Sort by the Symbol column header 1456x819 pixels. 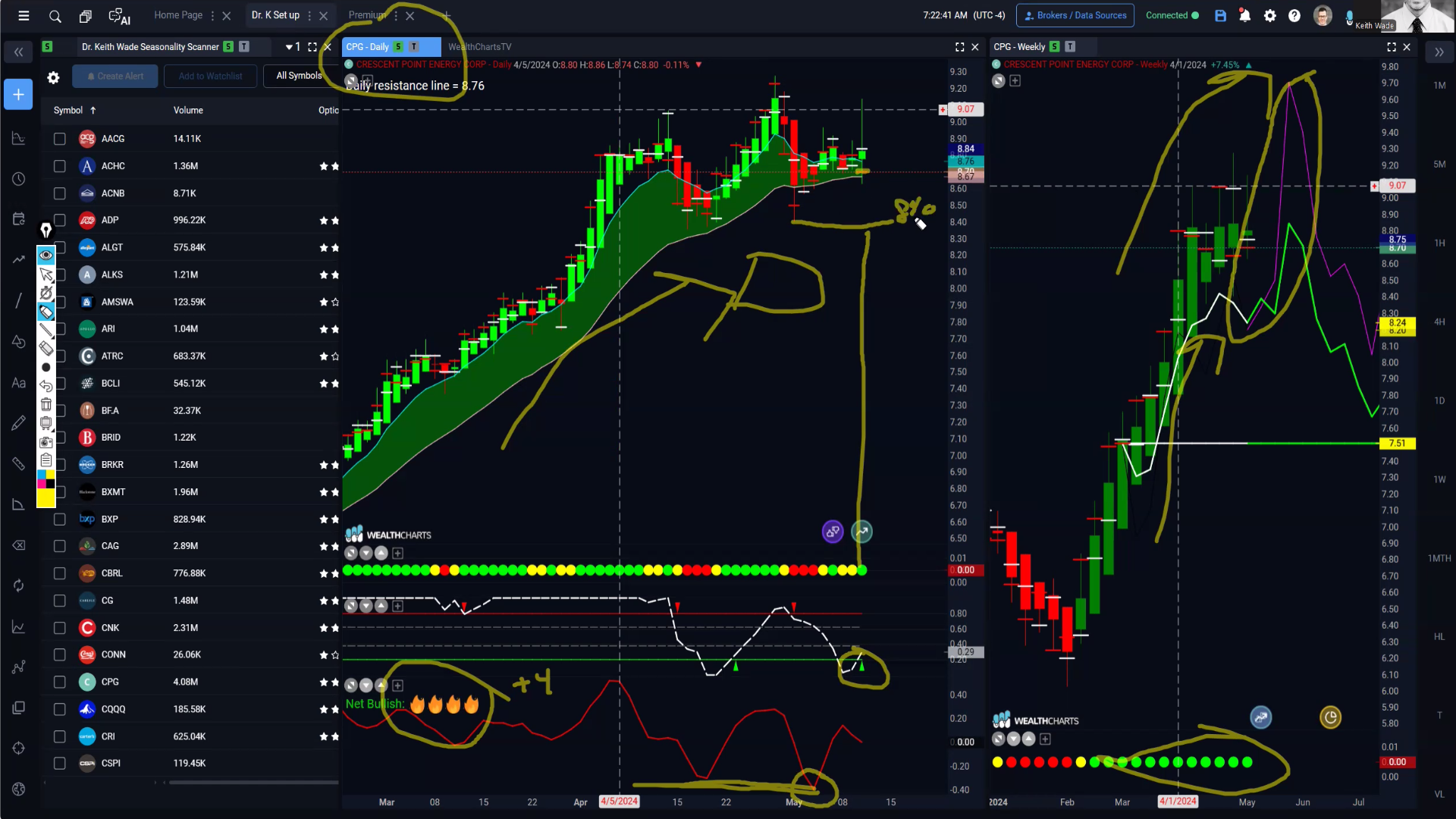pos(74,111)
